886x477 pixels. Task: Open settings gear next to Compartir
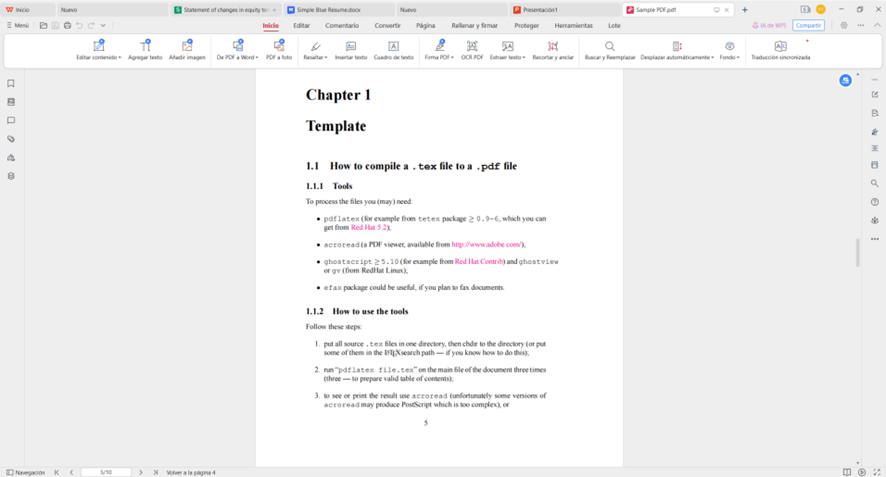pyautogui.click(x=844, y=25)
